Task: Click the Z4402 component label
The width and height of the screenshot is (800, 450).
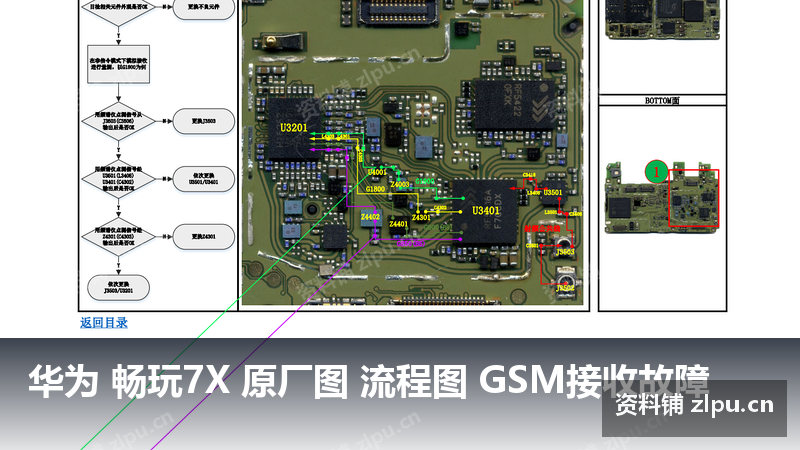Action: [370, 217]
